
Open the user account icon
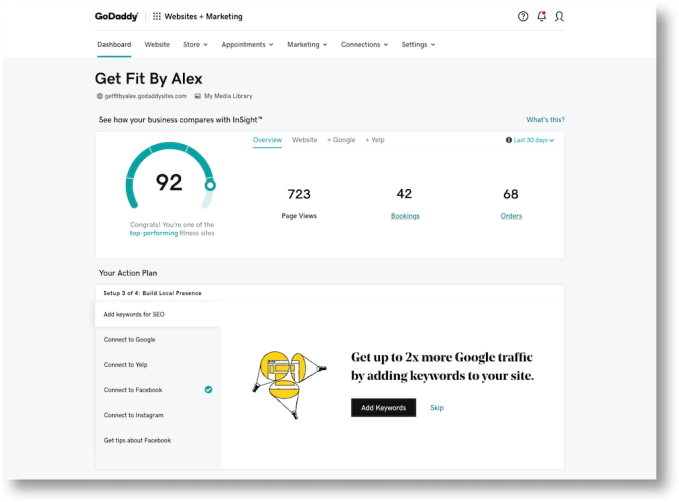(x=559, y=17)
